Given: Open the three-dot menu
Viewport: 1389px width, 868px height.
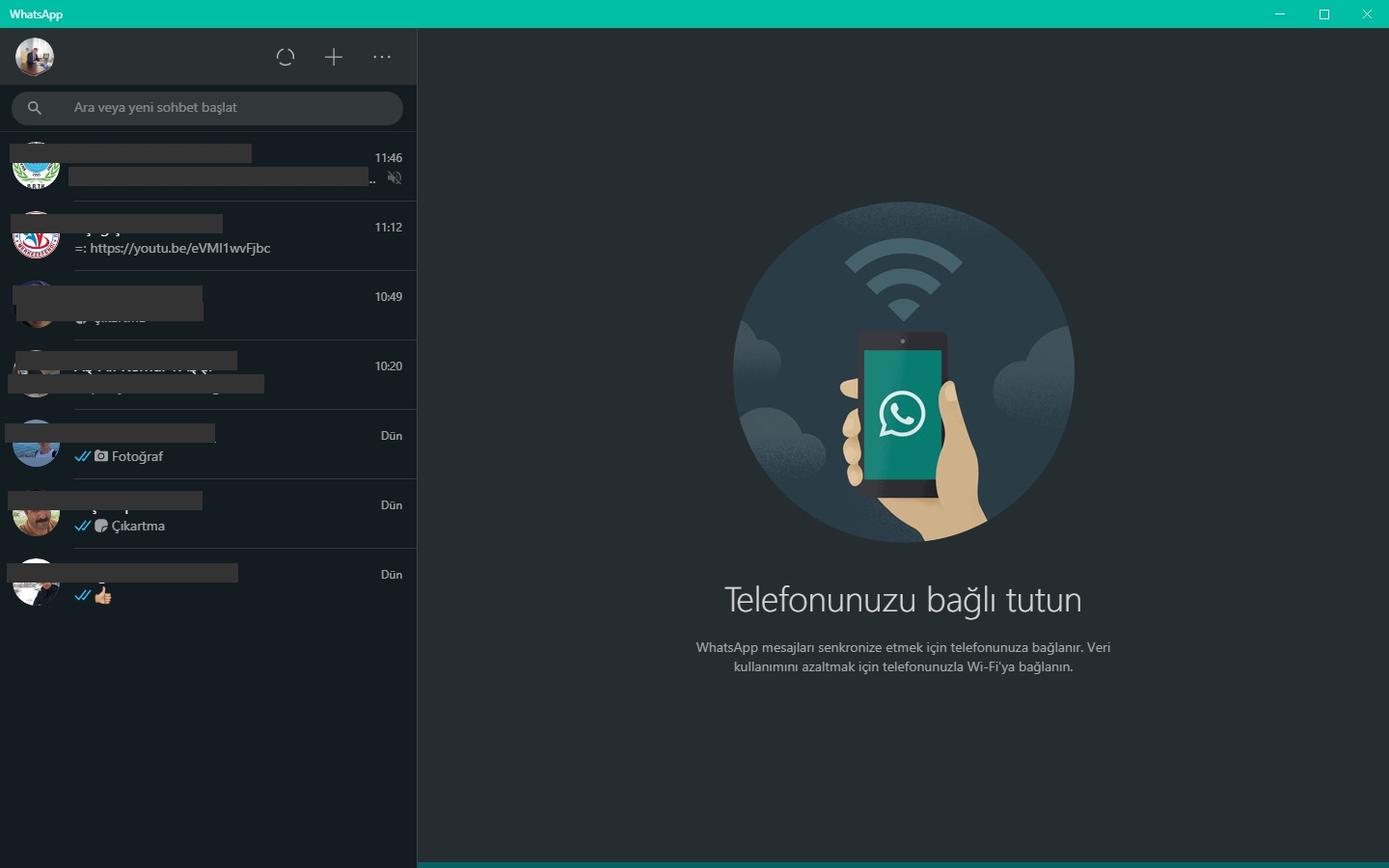Looking at the screenshot, I should 382,57.
